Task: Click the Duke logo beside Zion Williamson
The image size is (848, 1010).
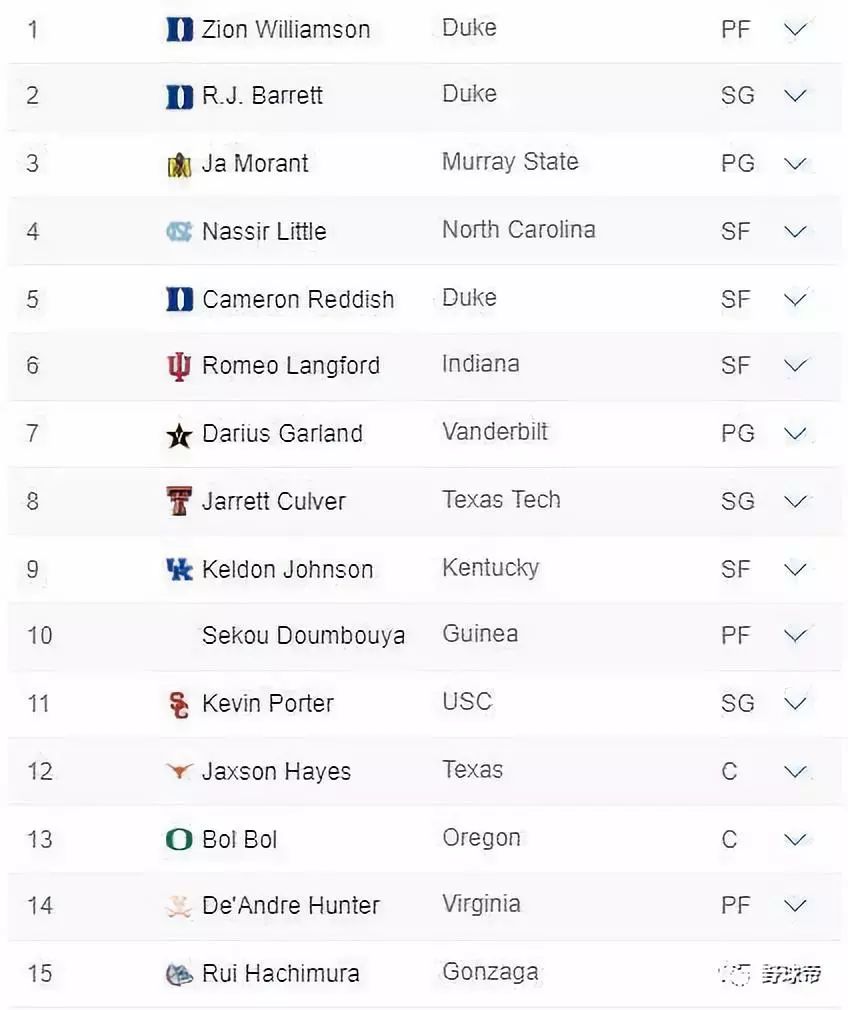Action: pyautogui.click(x=179, y=30)
